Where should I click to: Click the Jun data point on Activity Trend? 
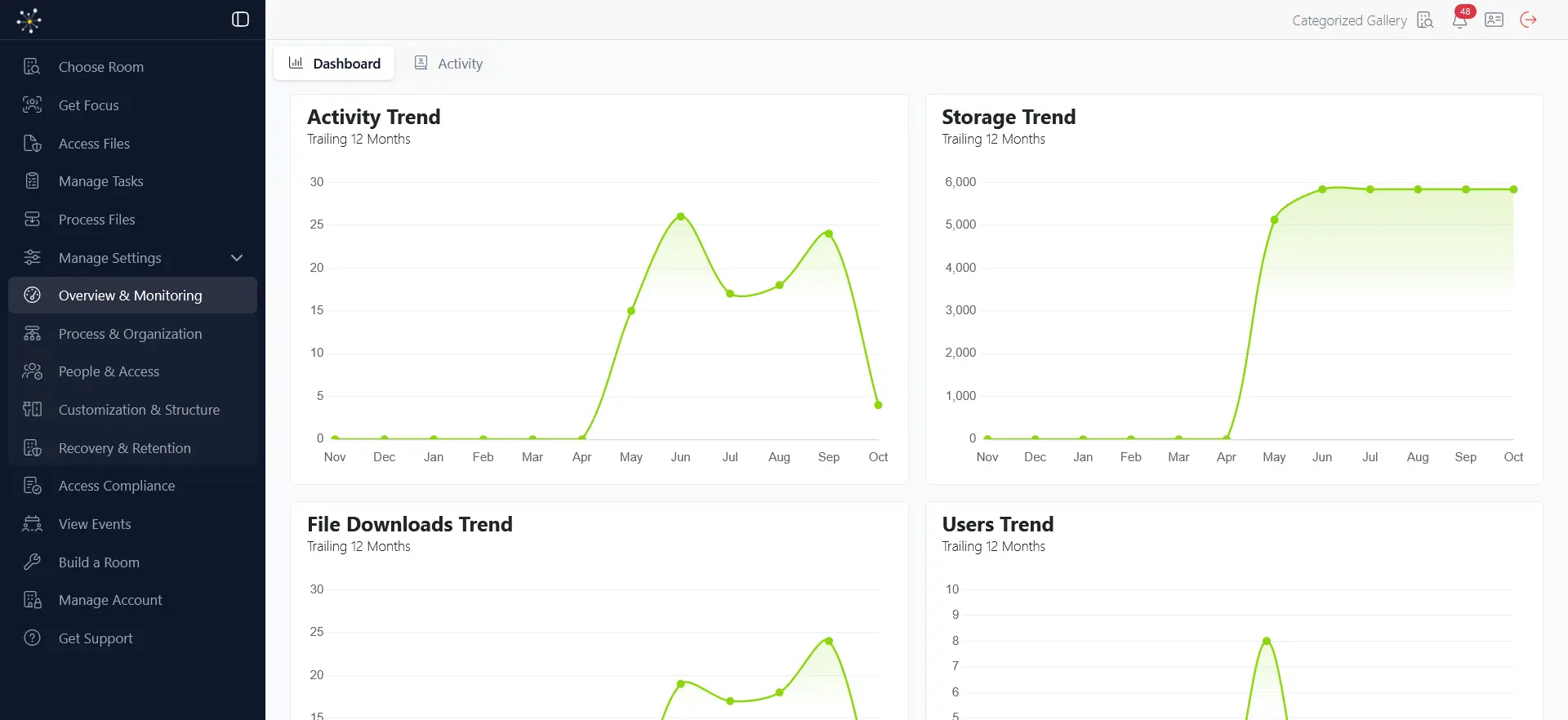pyautogui.click(x=680, y=216)
